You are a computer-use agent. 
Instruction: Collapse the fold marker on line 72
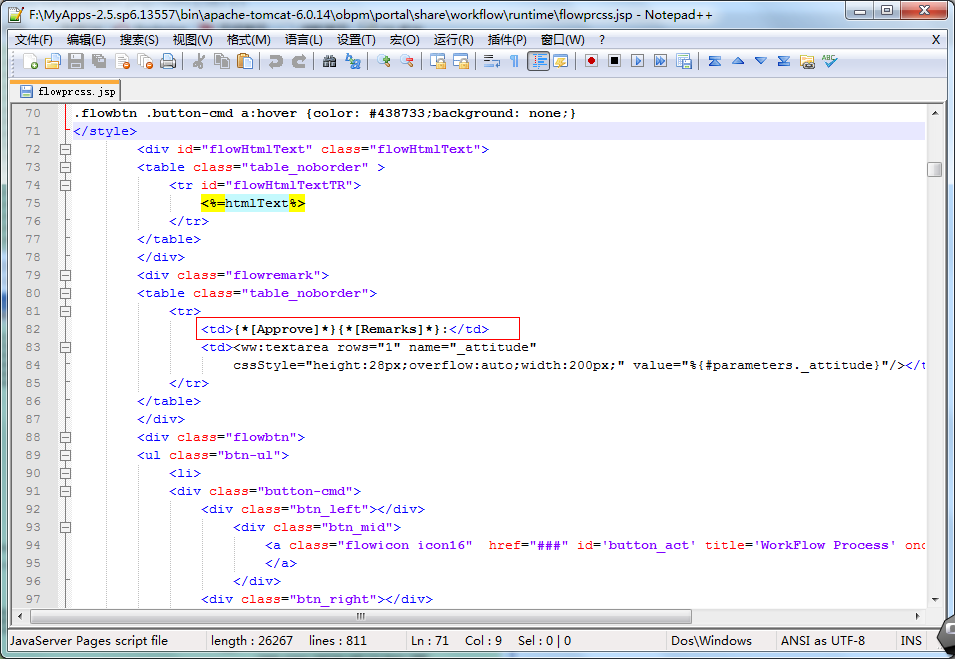65,149
